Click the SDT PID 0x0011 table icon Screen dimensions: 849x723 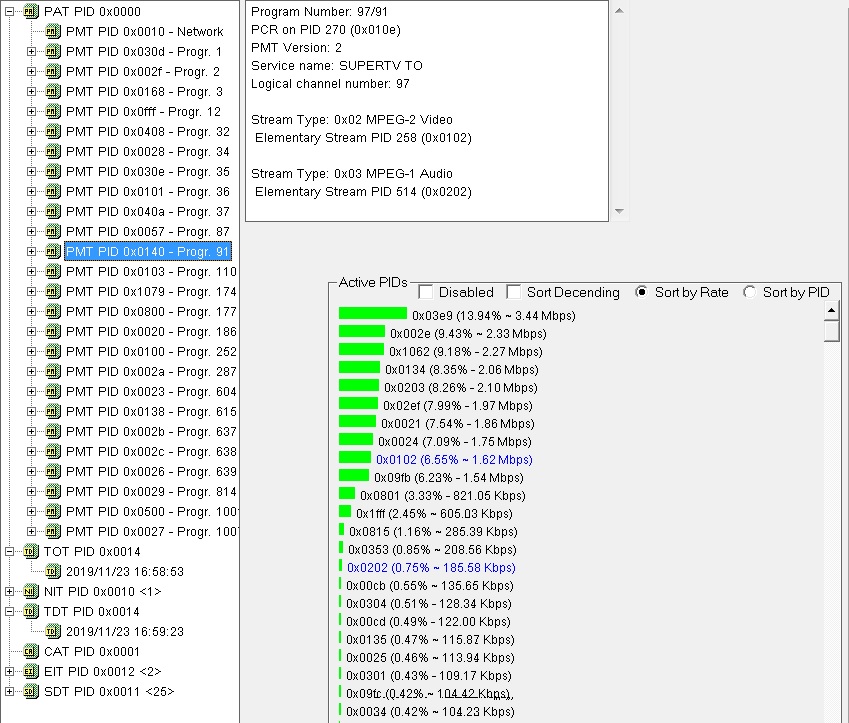click(x=30, y=692)
